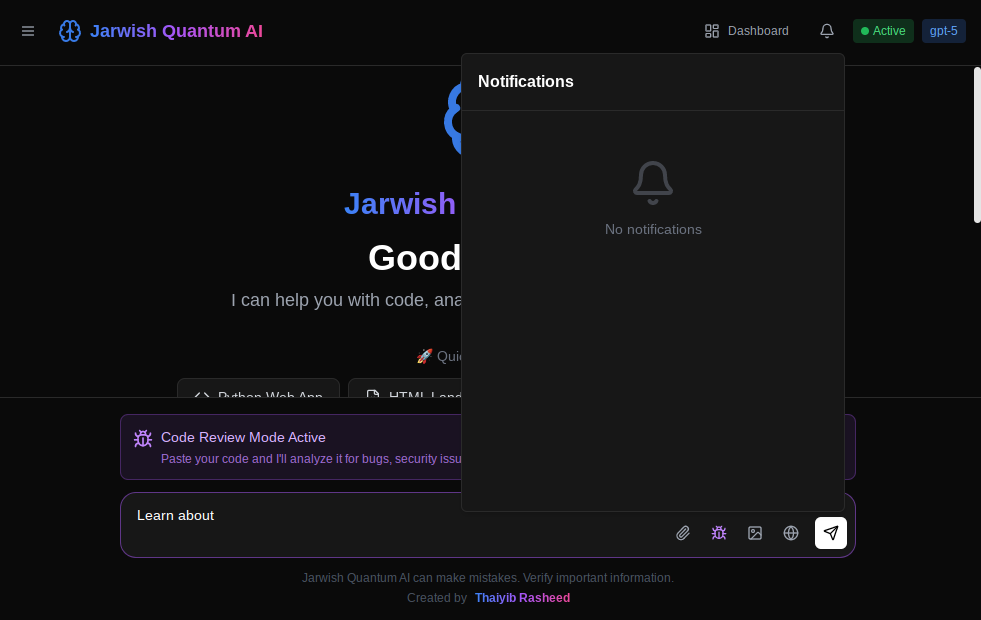
Task: Go to Dashboard from the top bar
Action: click(x=758, y=31)
